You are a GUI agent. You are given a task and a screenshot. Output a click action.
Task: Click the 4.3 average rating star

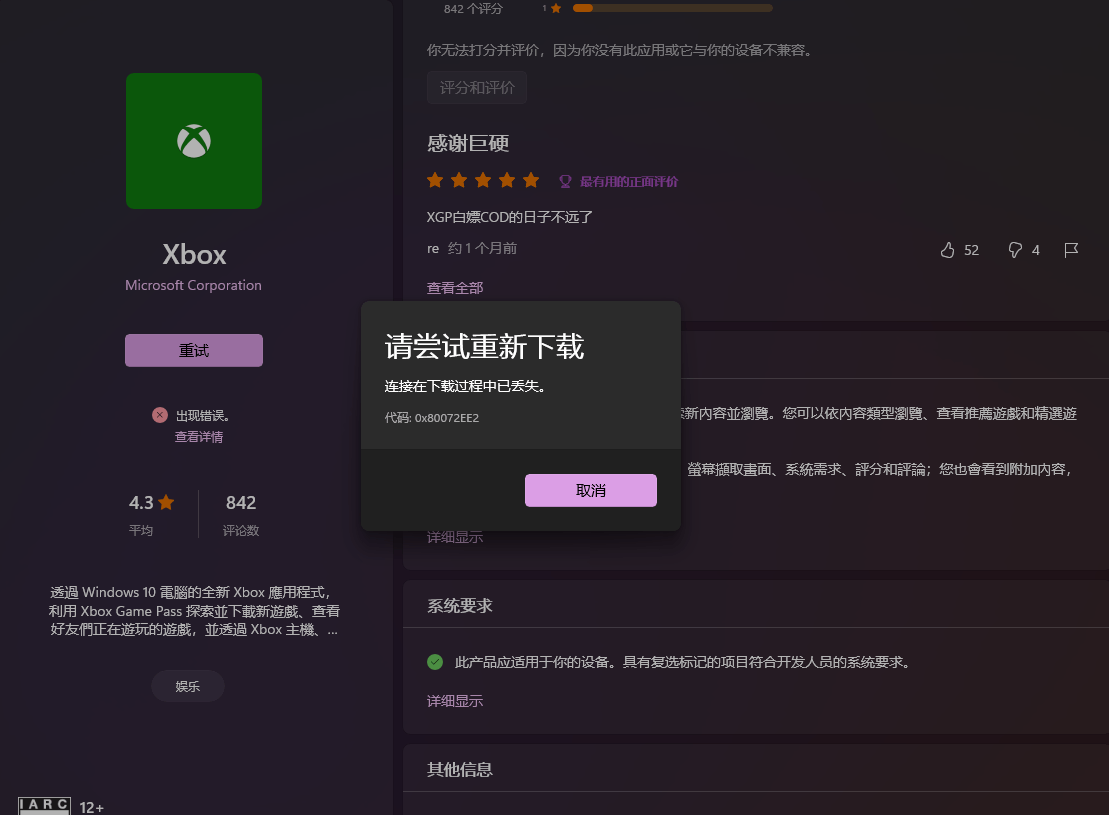click(166, 502)
